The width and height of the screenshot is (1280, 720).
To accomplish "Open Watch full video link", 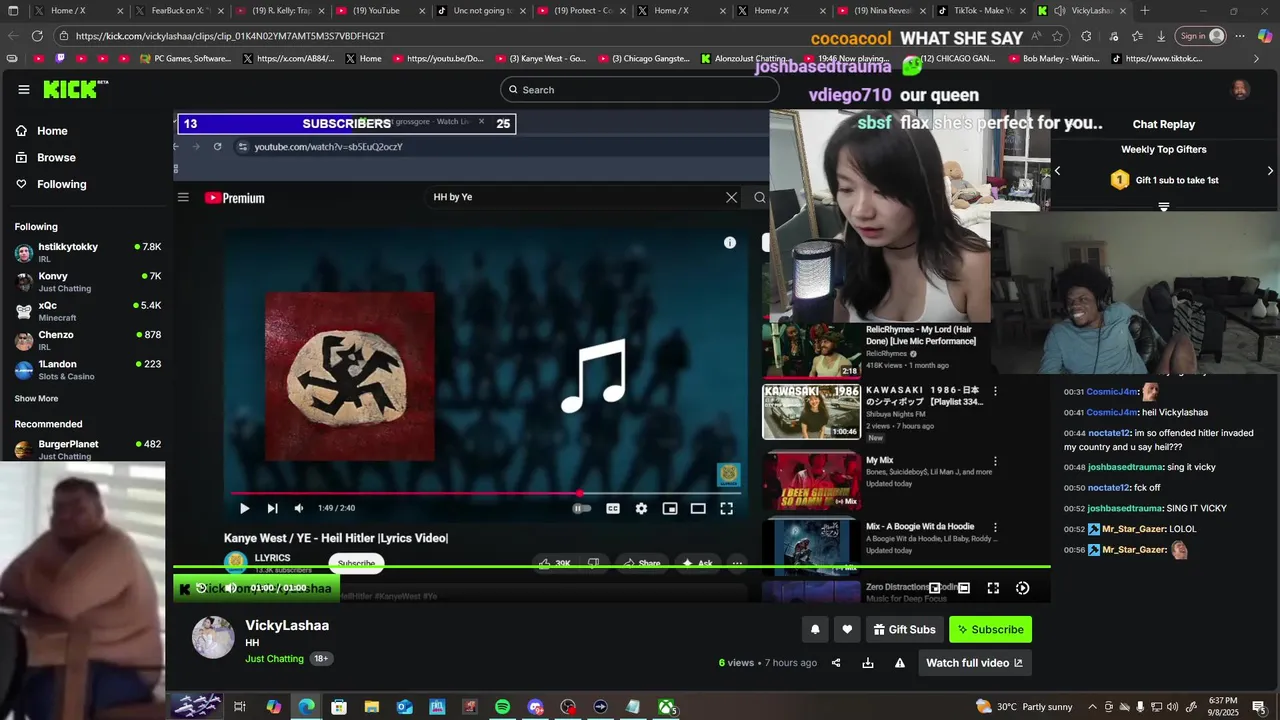I will [974, 662].
